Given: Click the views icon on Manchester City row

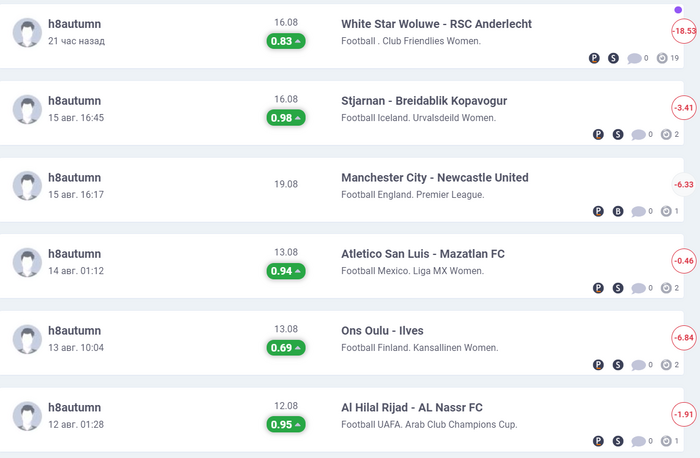Looking at the screenshot, I should (665, 211).
